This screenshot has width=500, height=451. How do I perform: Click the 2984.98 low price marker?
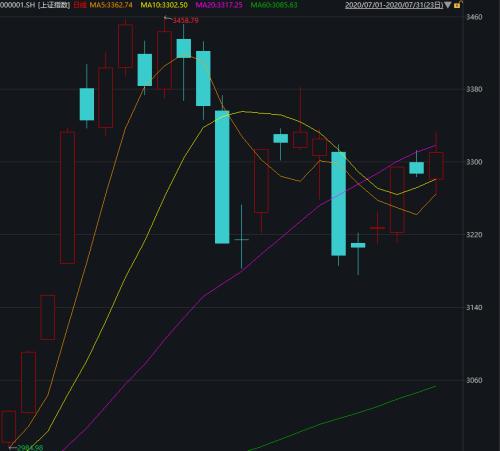(x=30, y=448)
